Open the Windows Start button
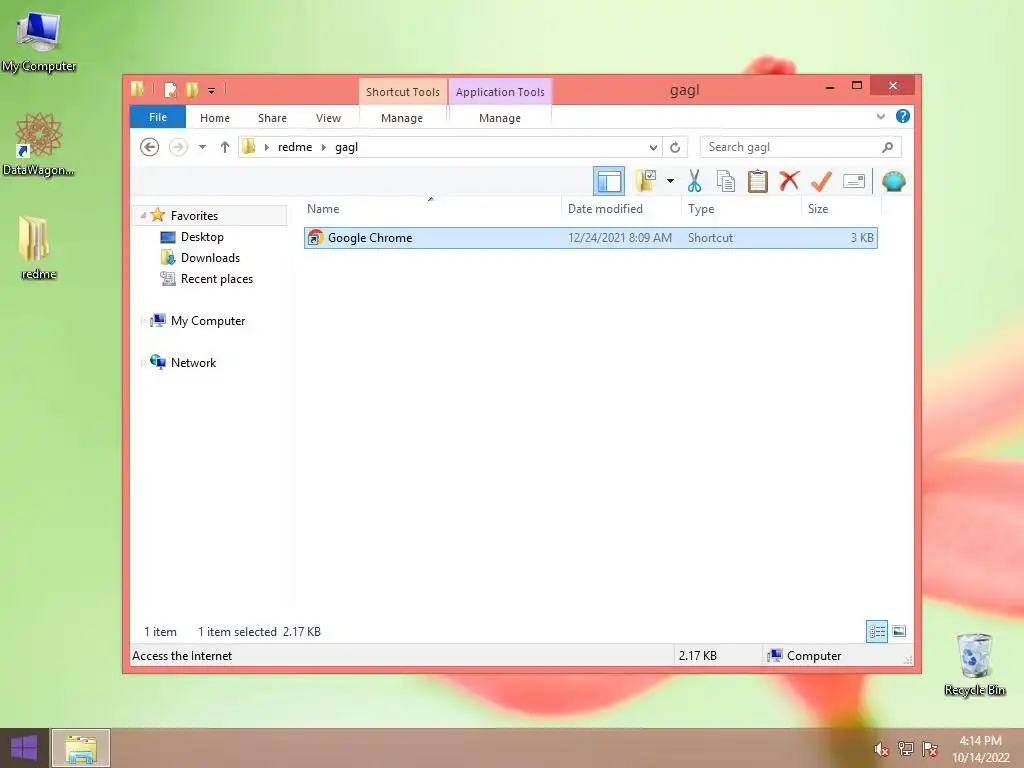 coord(24,748)
